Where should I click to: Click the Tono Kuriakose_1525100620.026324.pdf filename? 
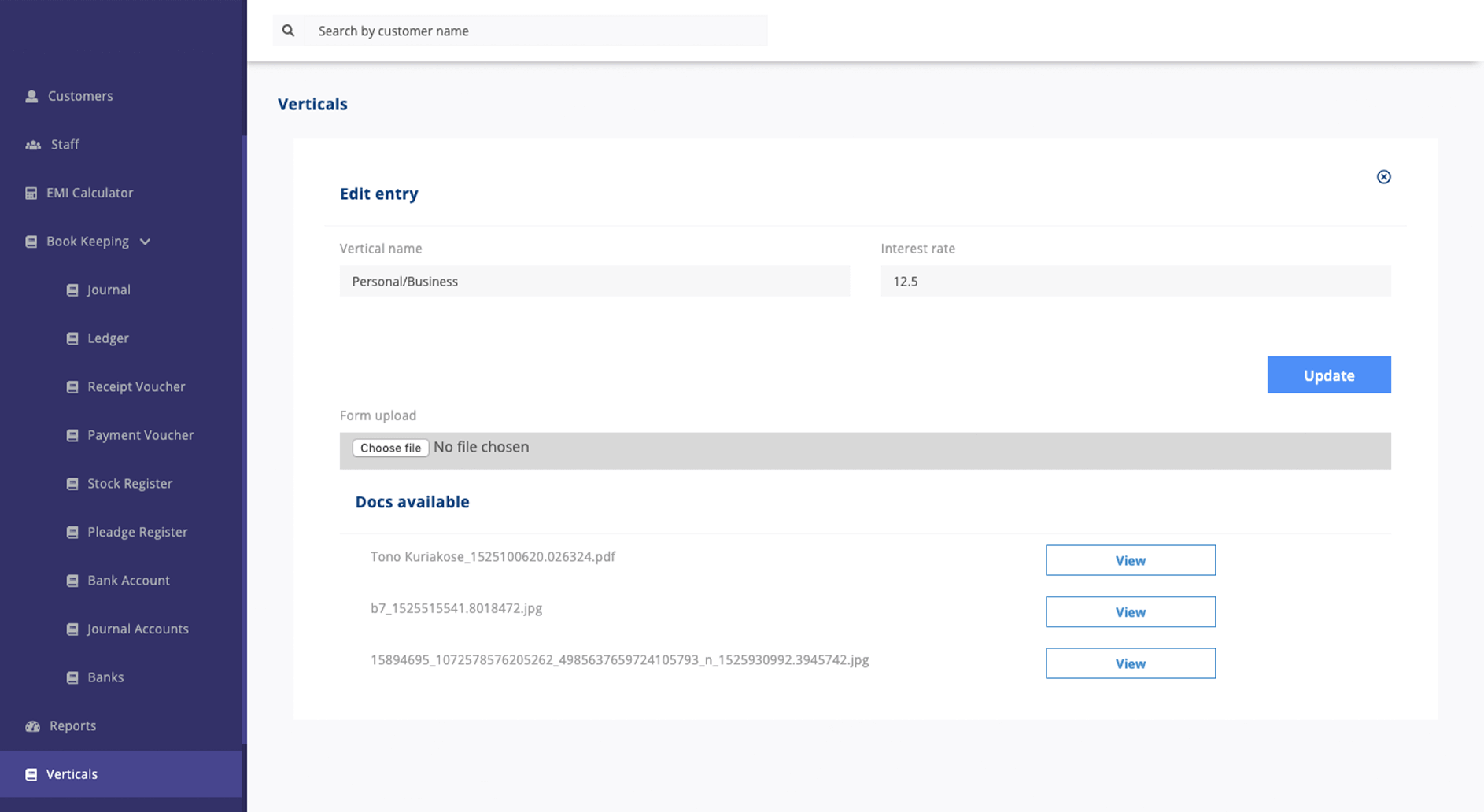point(493,557)
